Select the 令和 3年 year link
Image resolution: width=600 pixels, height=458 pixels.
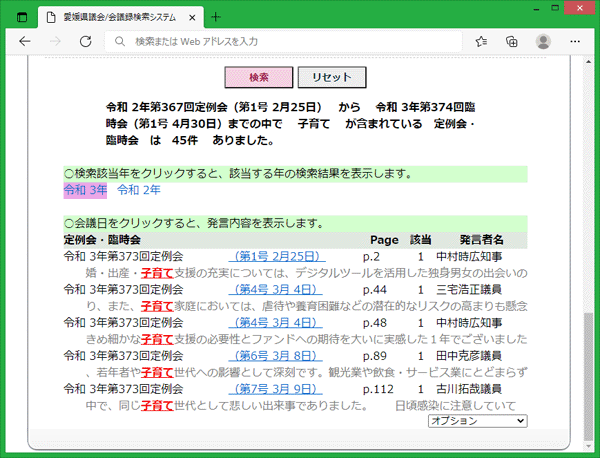click(x=85, y=190)
